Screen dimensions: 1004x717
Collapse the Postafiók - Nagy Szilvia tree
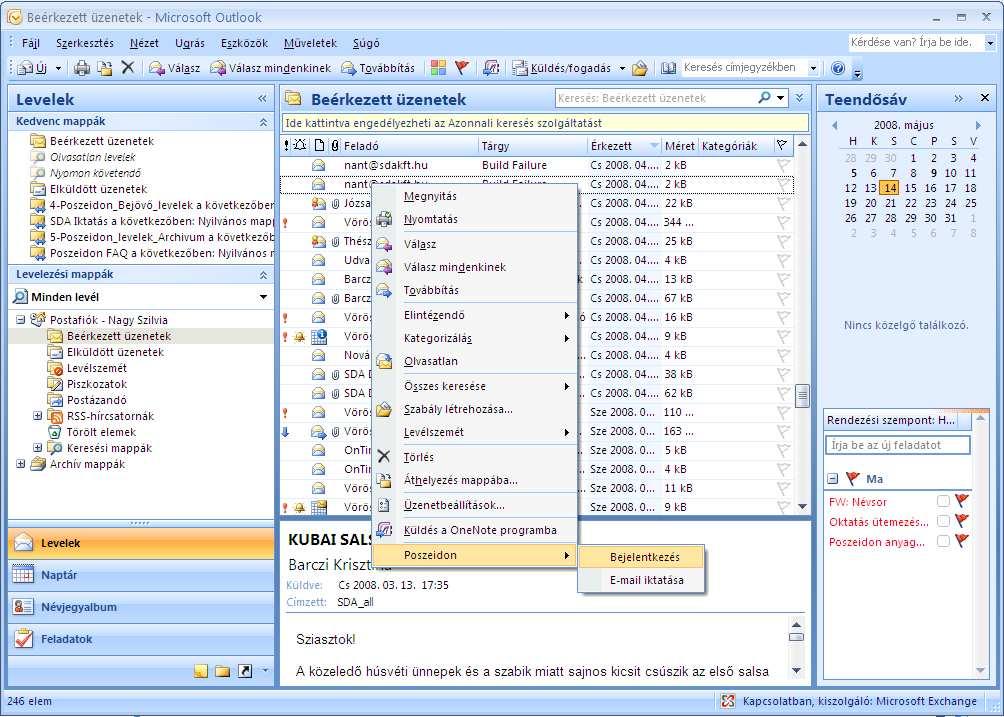[21, 319]
